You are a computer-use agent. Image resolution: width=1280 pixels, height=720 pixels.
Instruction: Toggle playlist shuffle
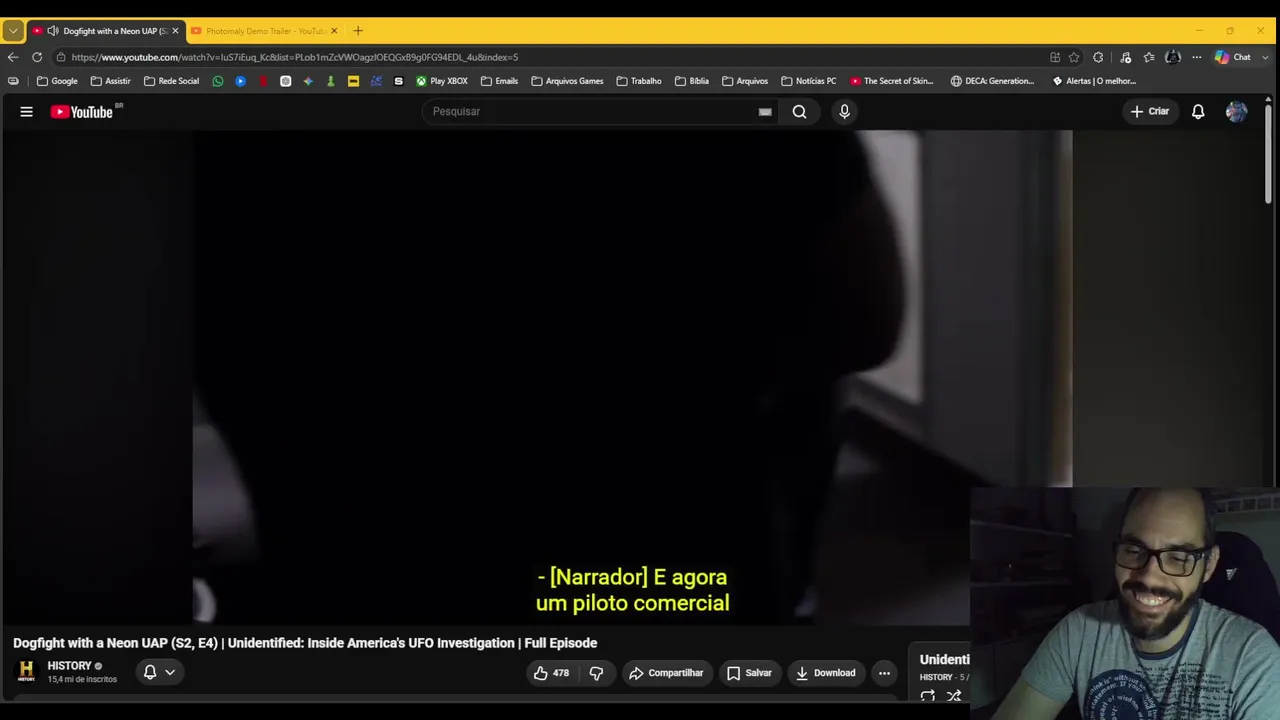click(954, 696)
